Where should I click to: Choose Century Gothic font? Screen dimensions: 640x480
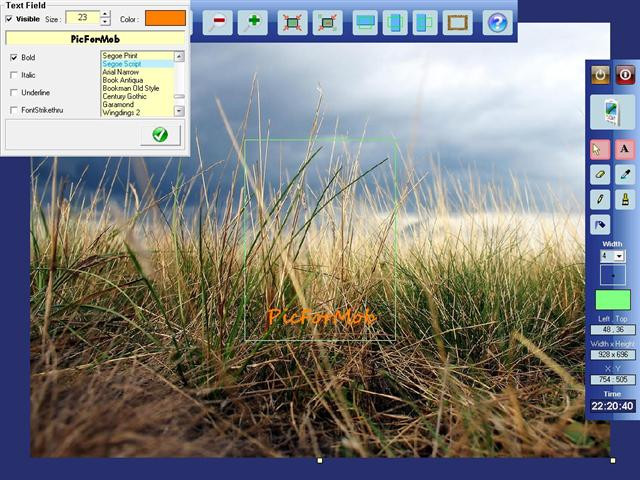[x=124, y=96]
